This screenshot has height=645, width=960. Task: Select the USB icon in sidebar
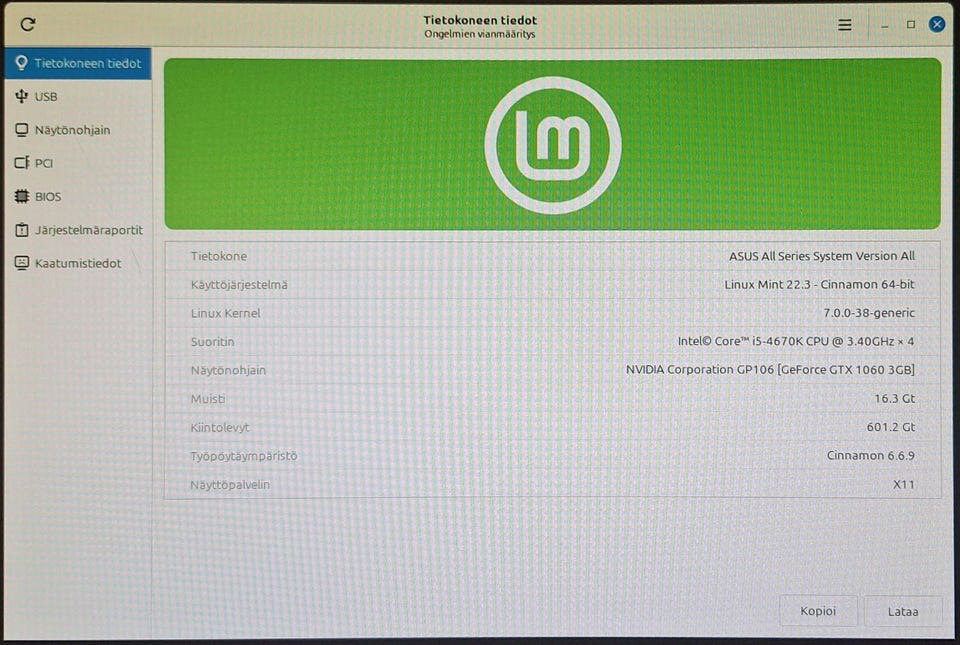21,96
